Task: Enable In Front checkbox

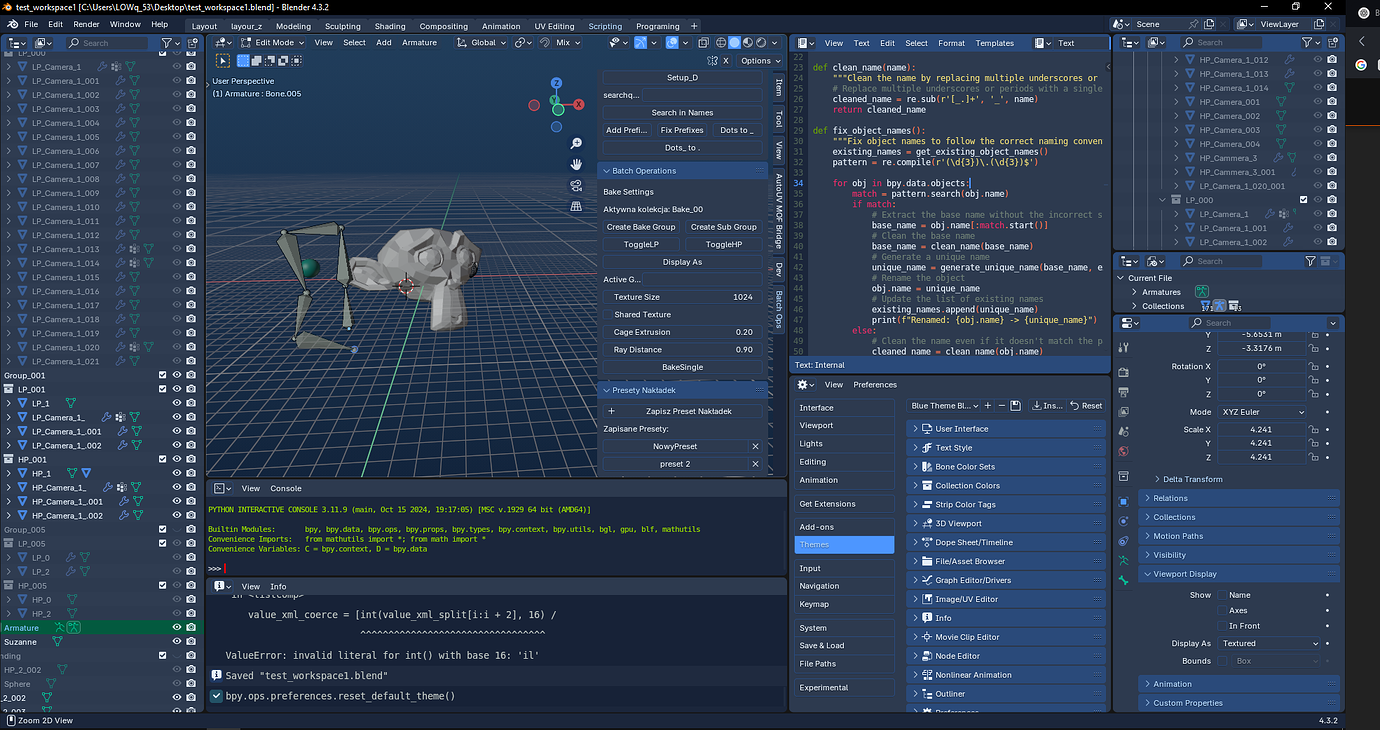Action: click(1222, 626)
